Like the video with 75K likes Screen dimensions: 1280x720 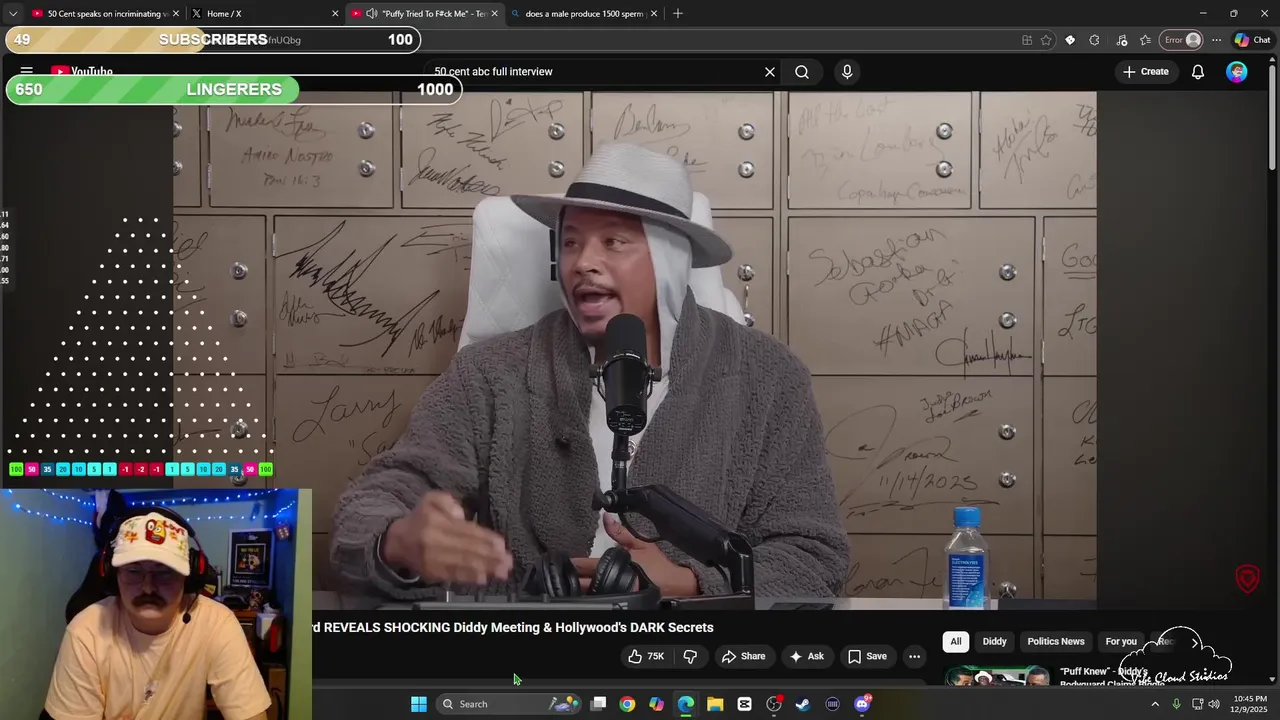pyautogui.click(x=645, y=656)
